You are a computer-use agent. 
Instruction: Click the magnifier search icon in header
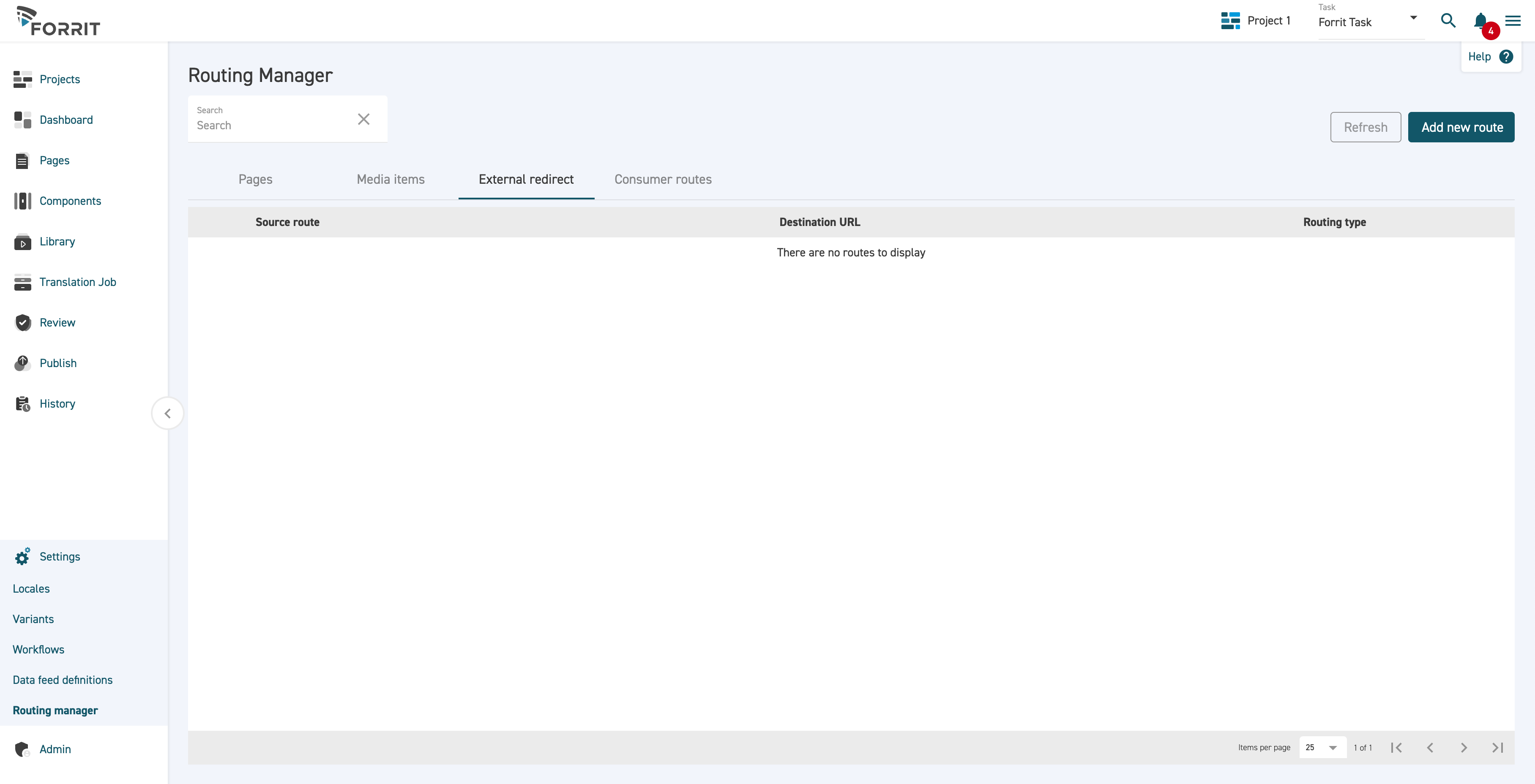1448,21
